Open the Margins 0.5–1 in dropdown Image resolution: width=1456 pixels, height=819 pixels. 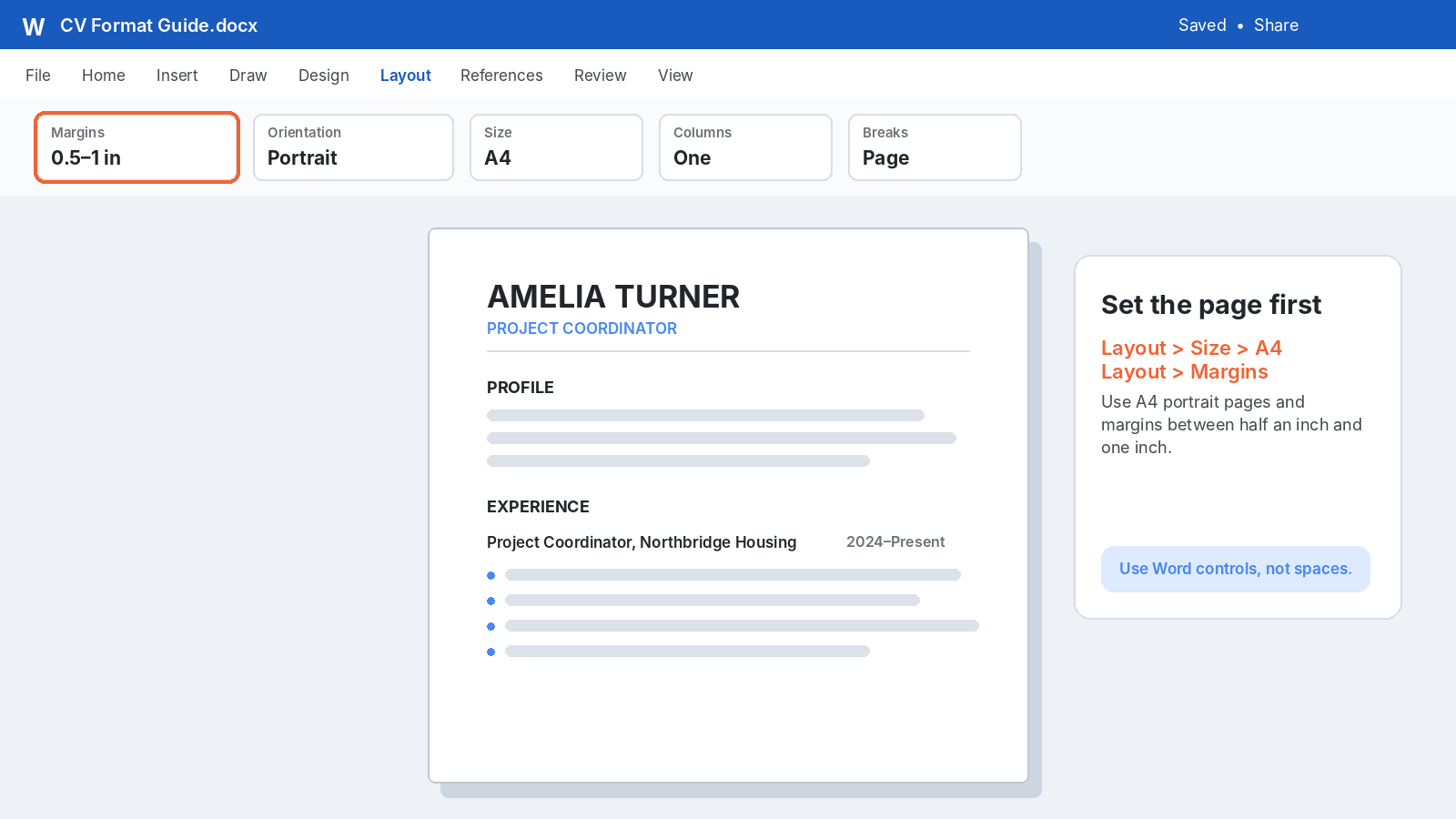(x=137, y=147)
